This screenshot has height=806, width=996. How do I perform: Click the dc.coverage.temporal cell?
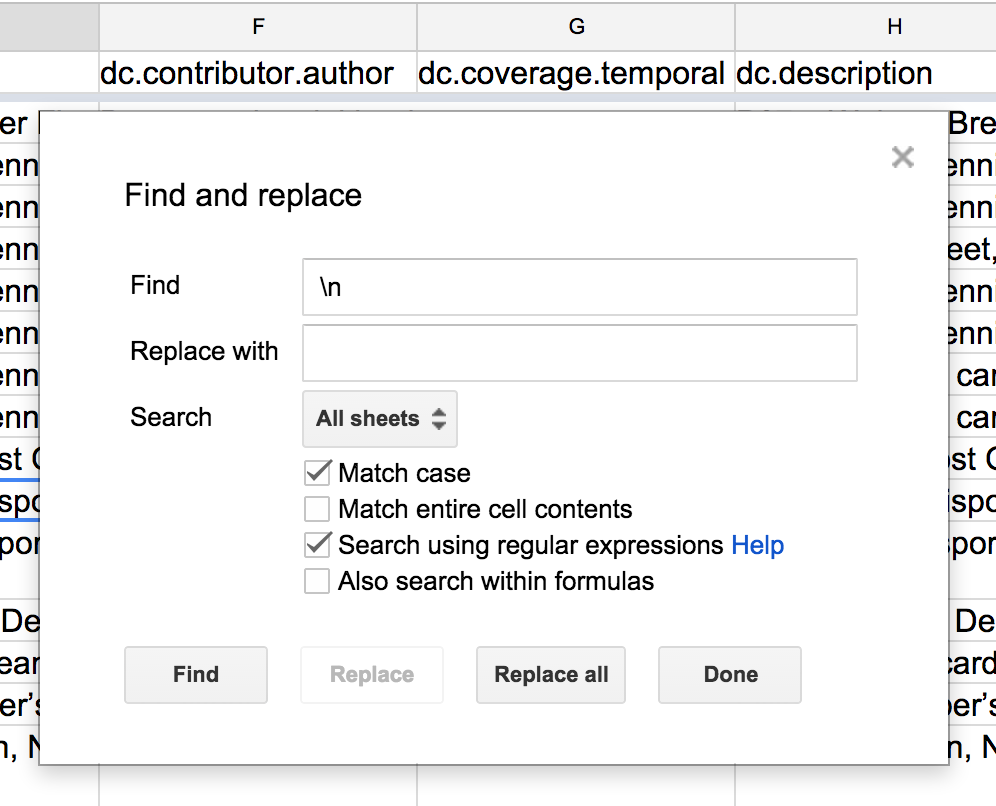coord(571,73)
